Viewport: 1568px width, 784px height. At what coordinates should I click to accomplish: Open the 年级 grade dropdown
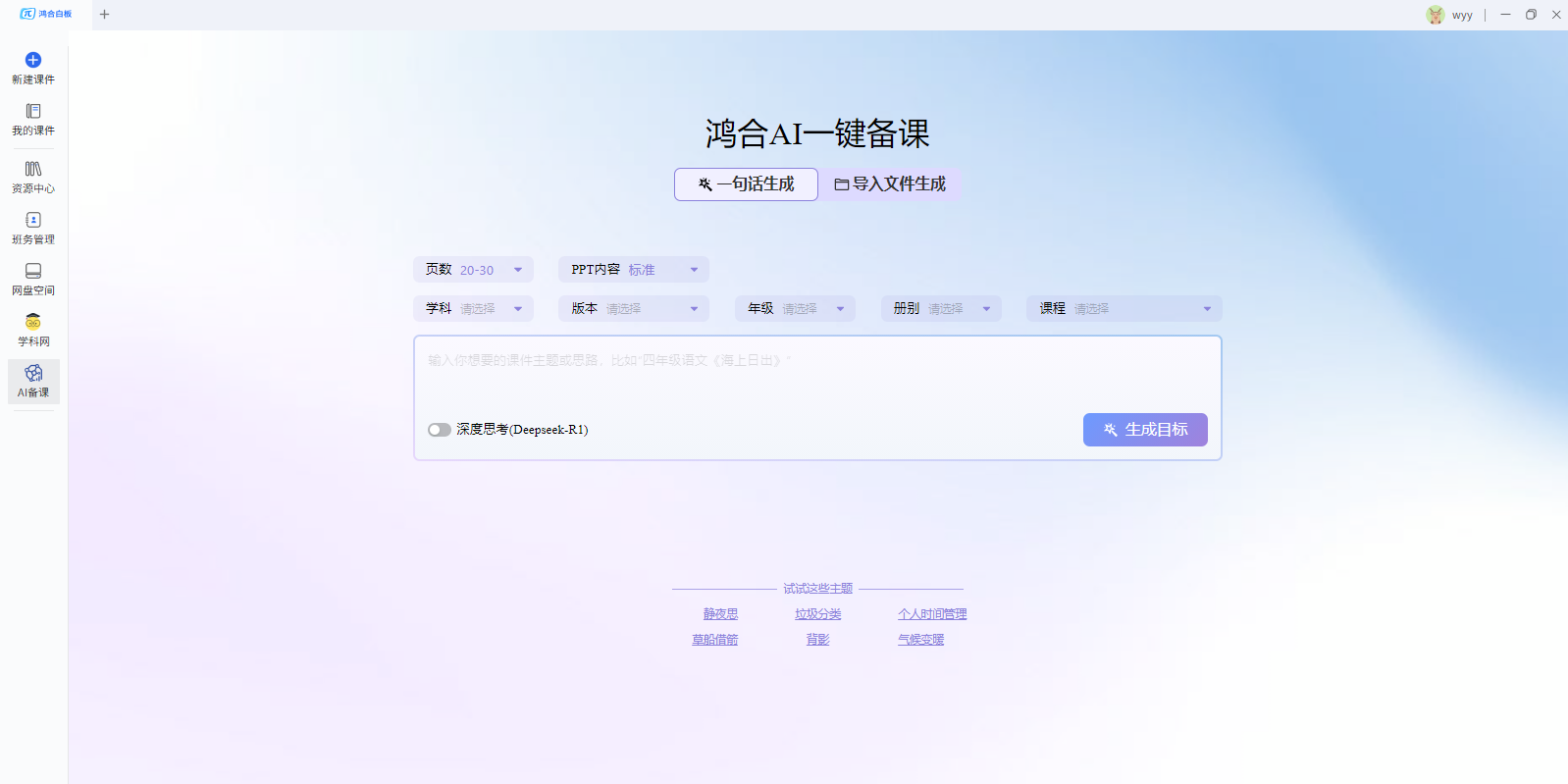point(795,309)
